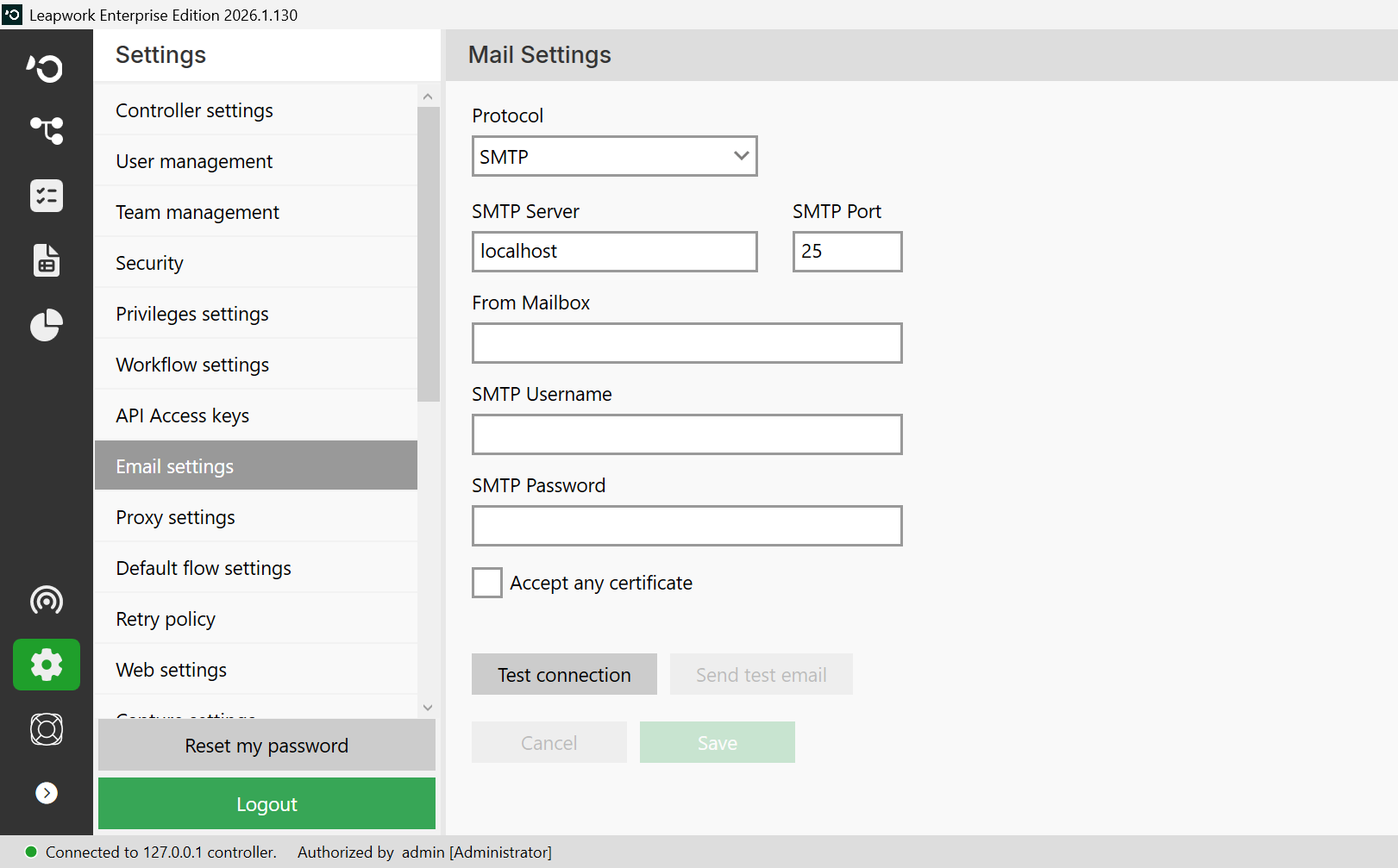1398x868 pixels.
Task: Open Retry policy
Action: 256,619
